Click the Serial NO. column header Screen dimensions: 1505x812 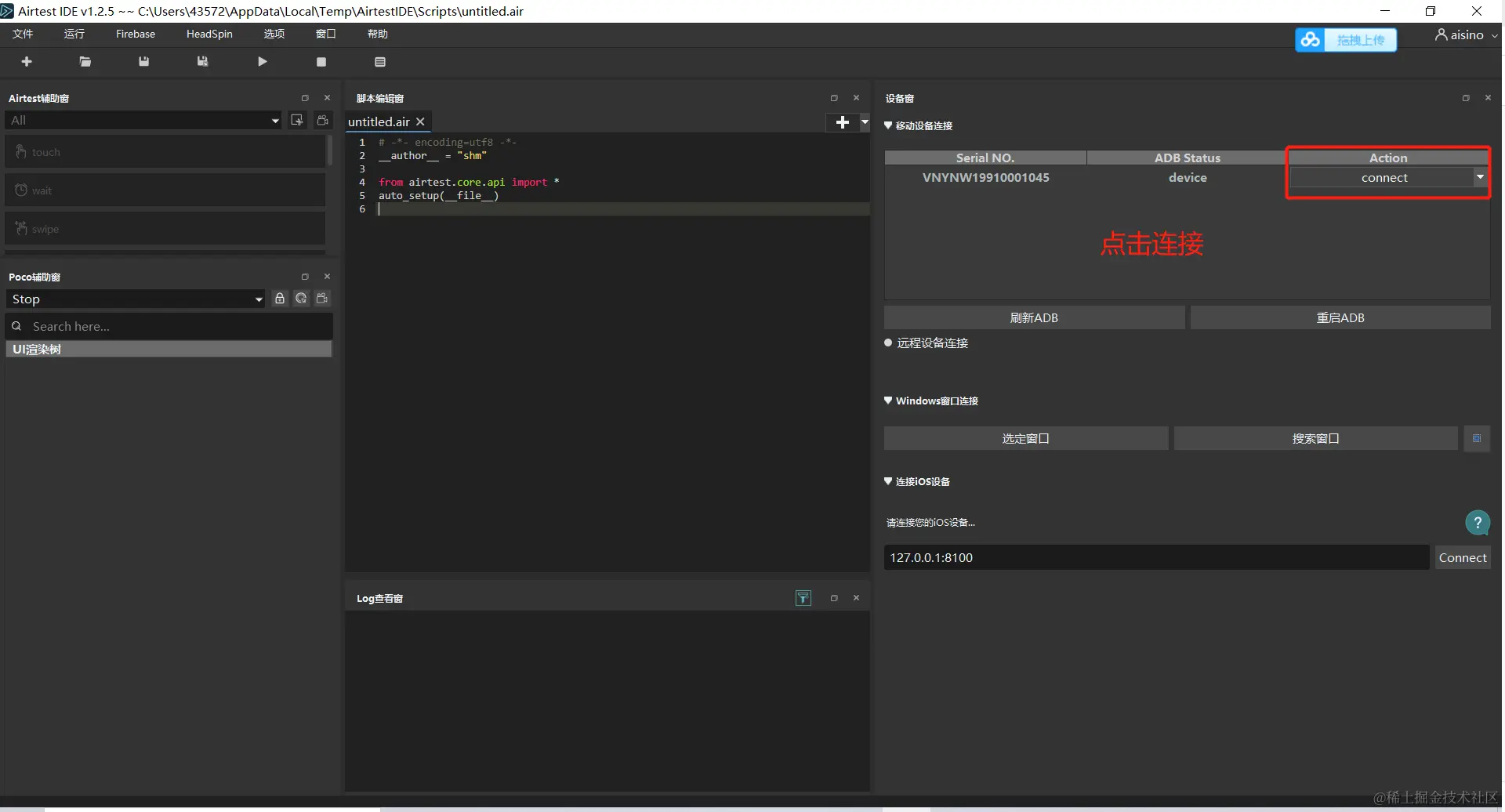985,158
